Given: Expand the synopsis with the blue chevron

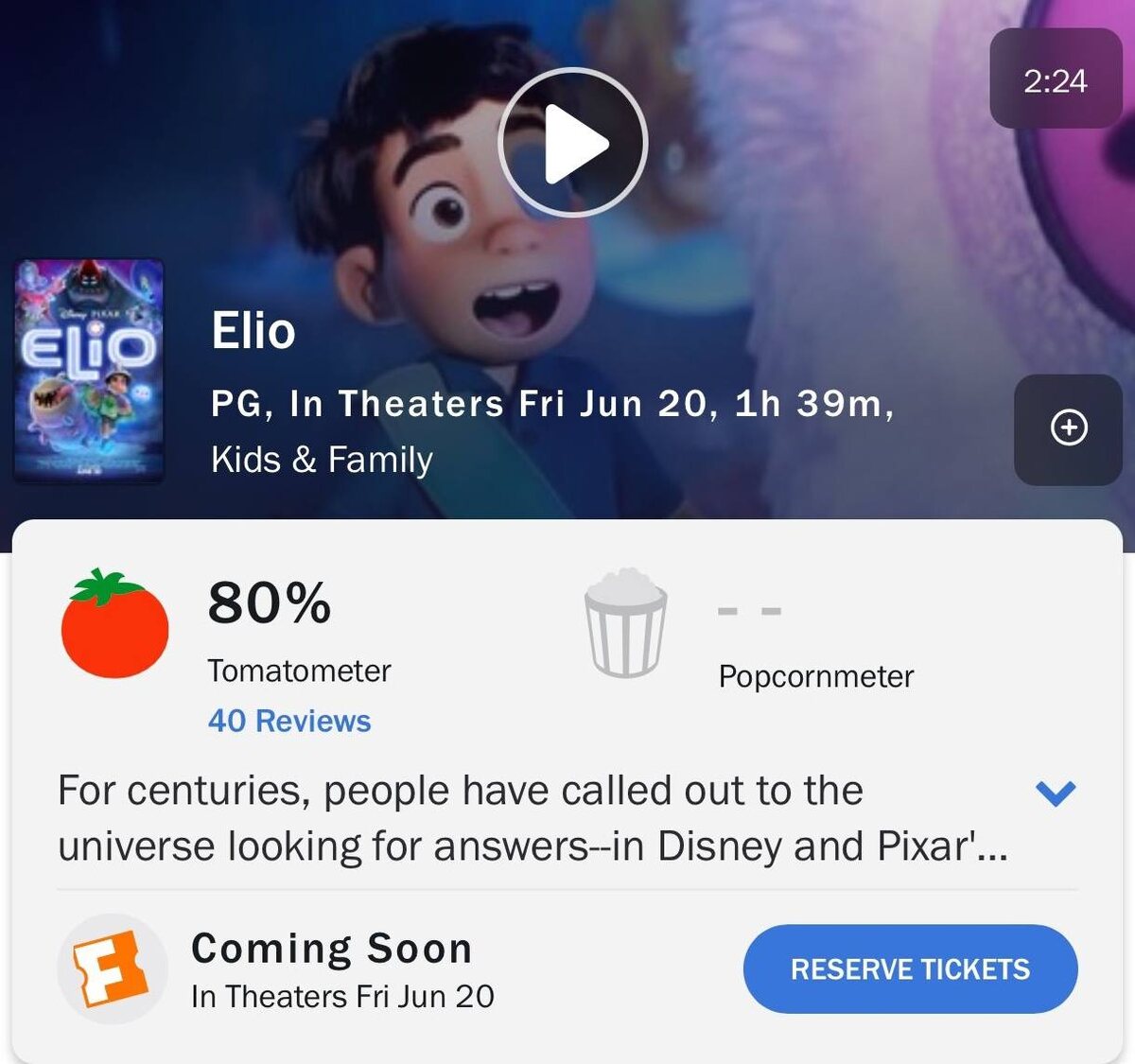Looking at the screenshot, I should pos(1056,793).
